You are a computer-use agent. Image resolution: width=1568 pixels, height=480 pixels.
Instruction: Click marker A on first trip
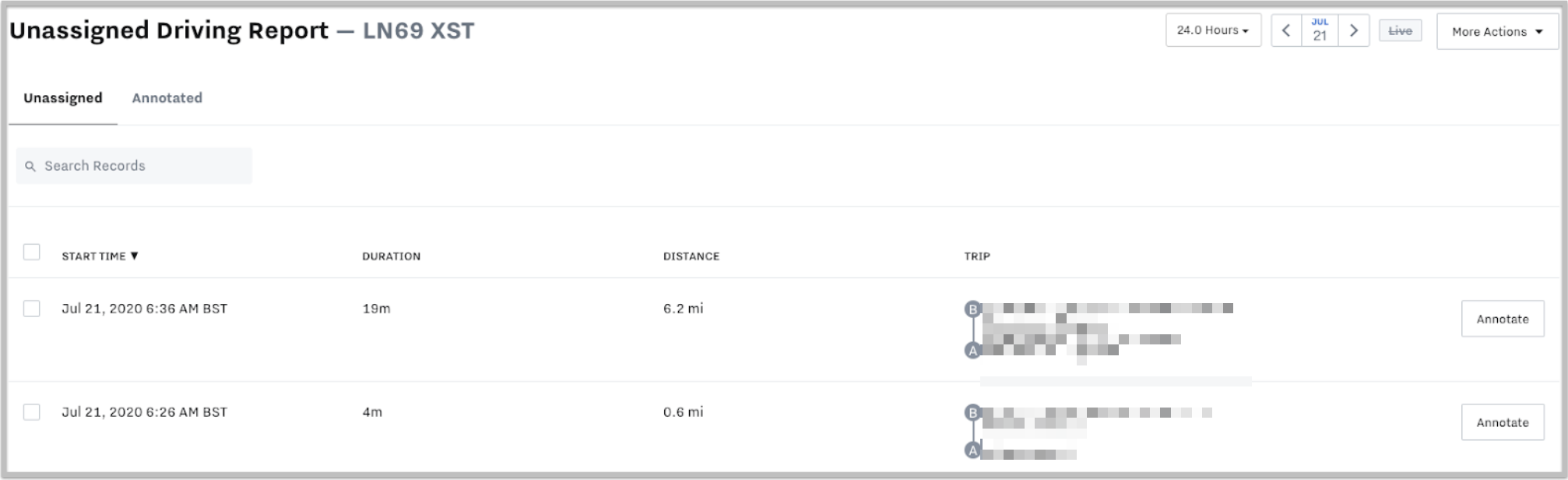coord(972,351)
